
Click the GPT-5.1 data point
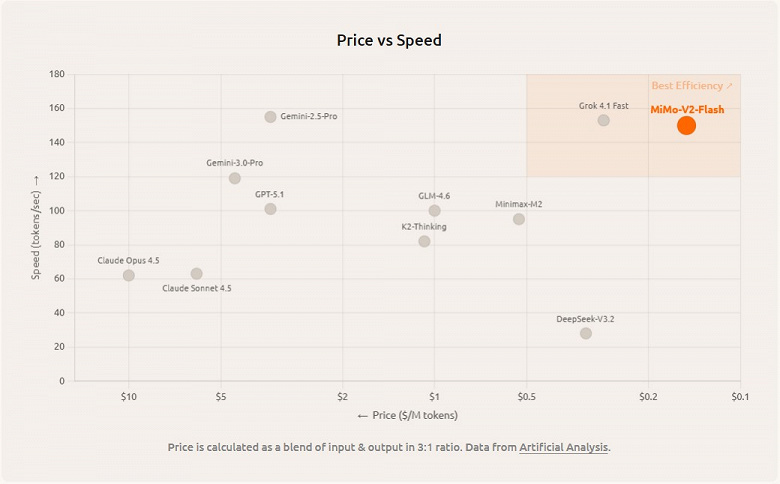tap(270, 209)
